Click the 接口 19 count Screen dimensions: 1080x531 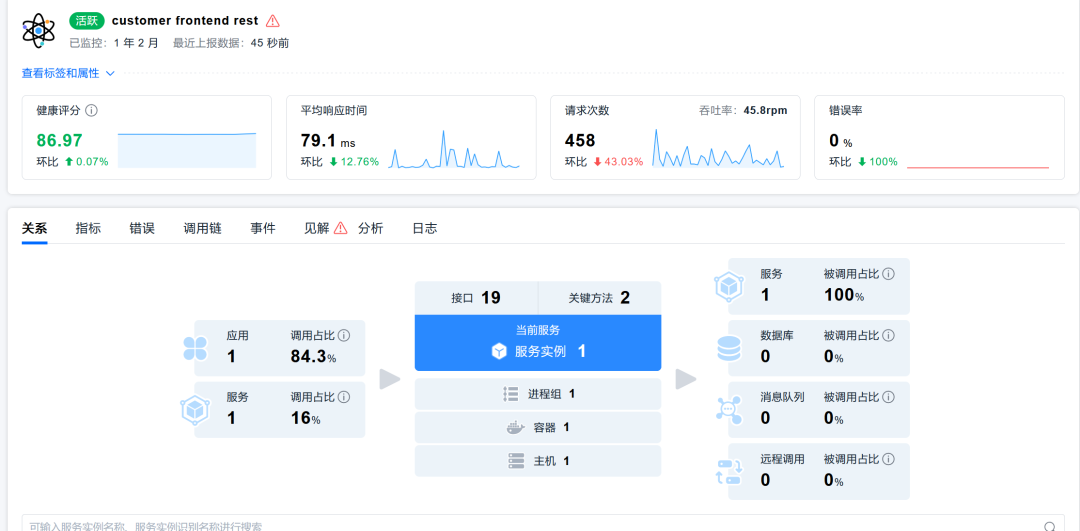(x=476, y=297)
